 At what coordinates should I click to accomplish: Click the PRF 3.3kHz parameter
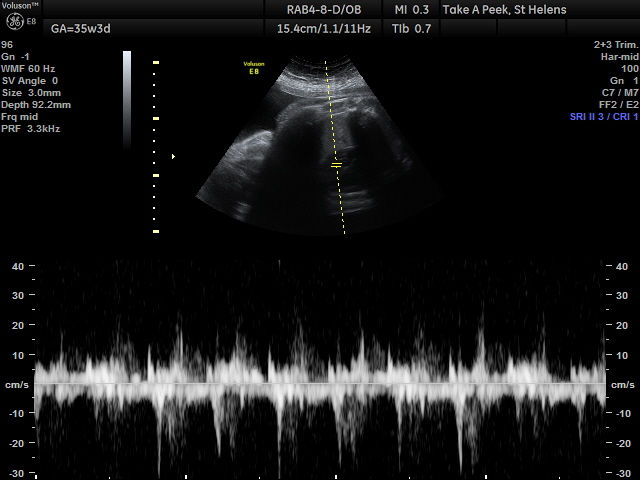31,129
